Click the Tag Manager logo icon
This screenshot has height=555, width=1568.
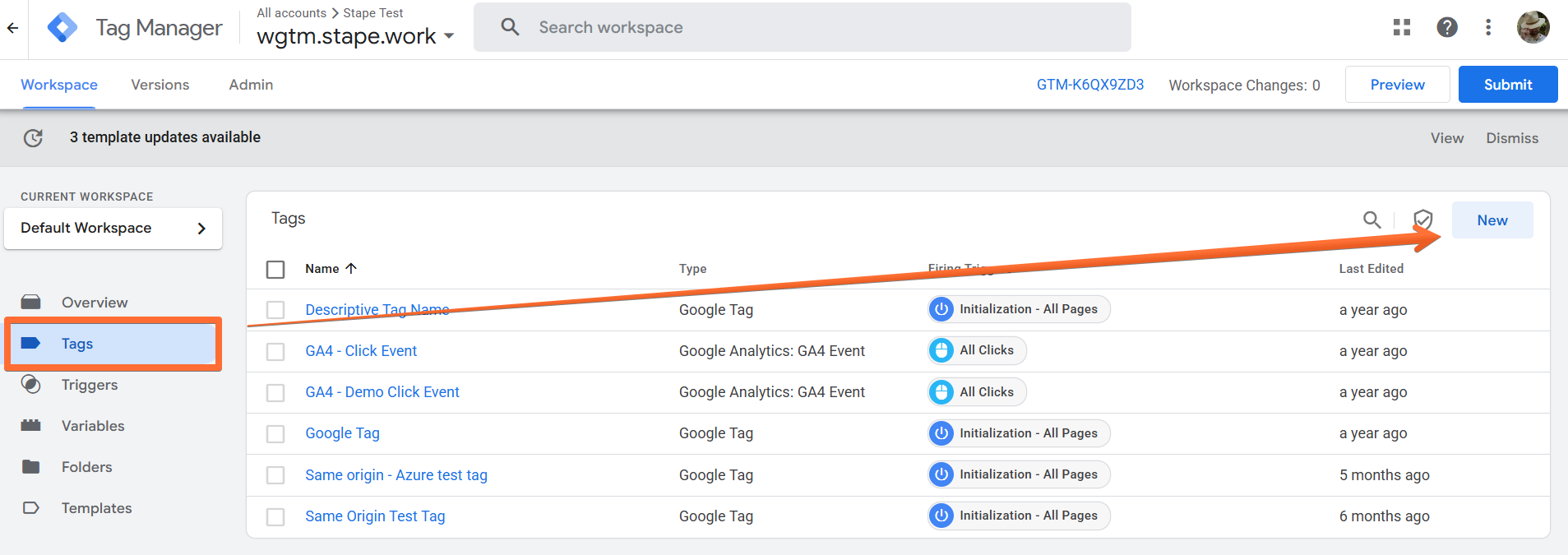point(63,27)
